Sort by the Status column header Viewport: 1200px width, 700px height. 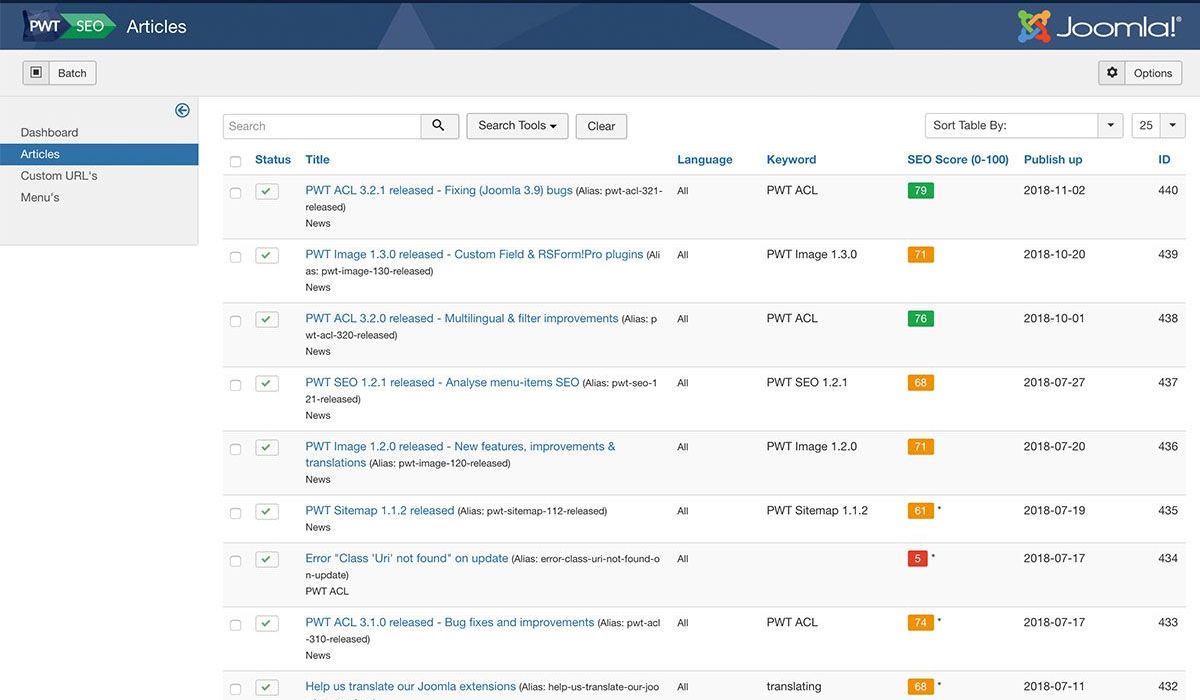pyautogui.click(x=273, y=160)
